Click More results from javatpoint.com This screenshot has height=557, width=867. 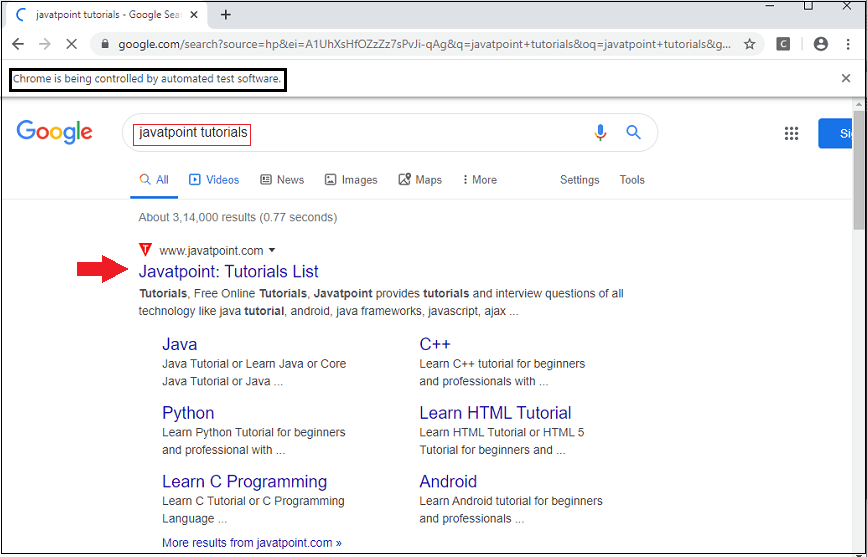(251, 543)
